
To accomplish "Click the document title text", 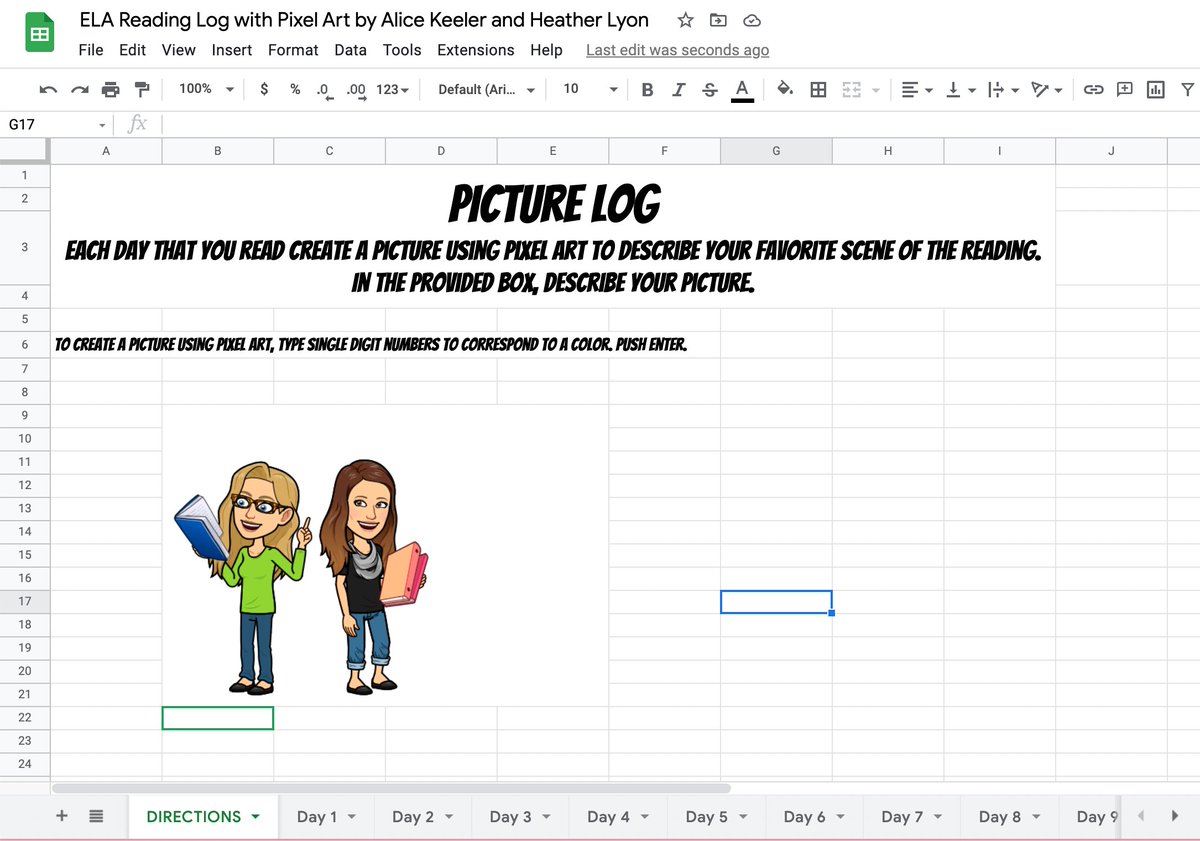I will click(364, 20).
